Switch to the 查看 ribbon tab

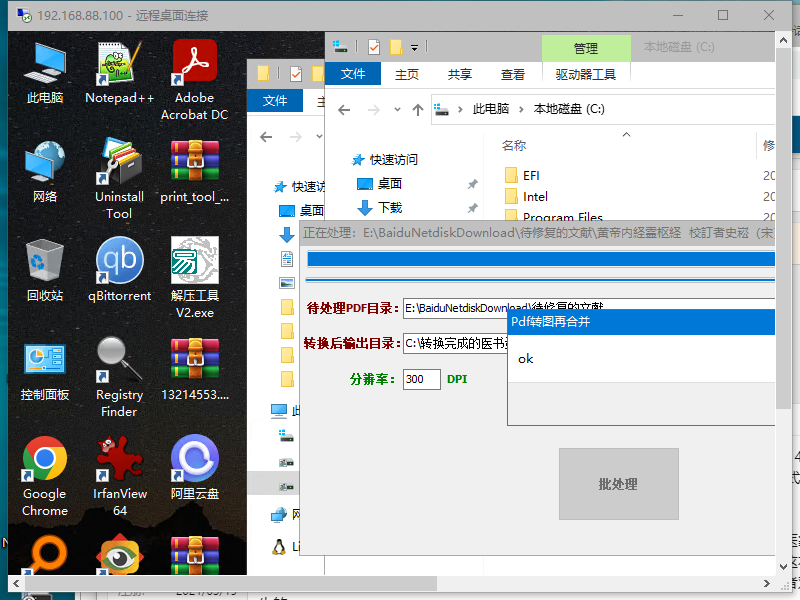coord(513,74)
